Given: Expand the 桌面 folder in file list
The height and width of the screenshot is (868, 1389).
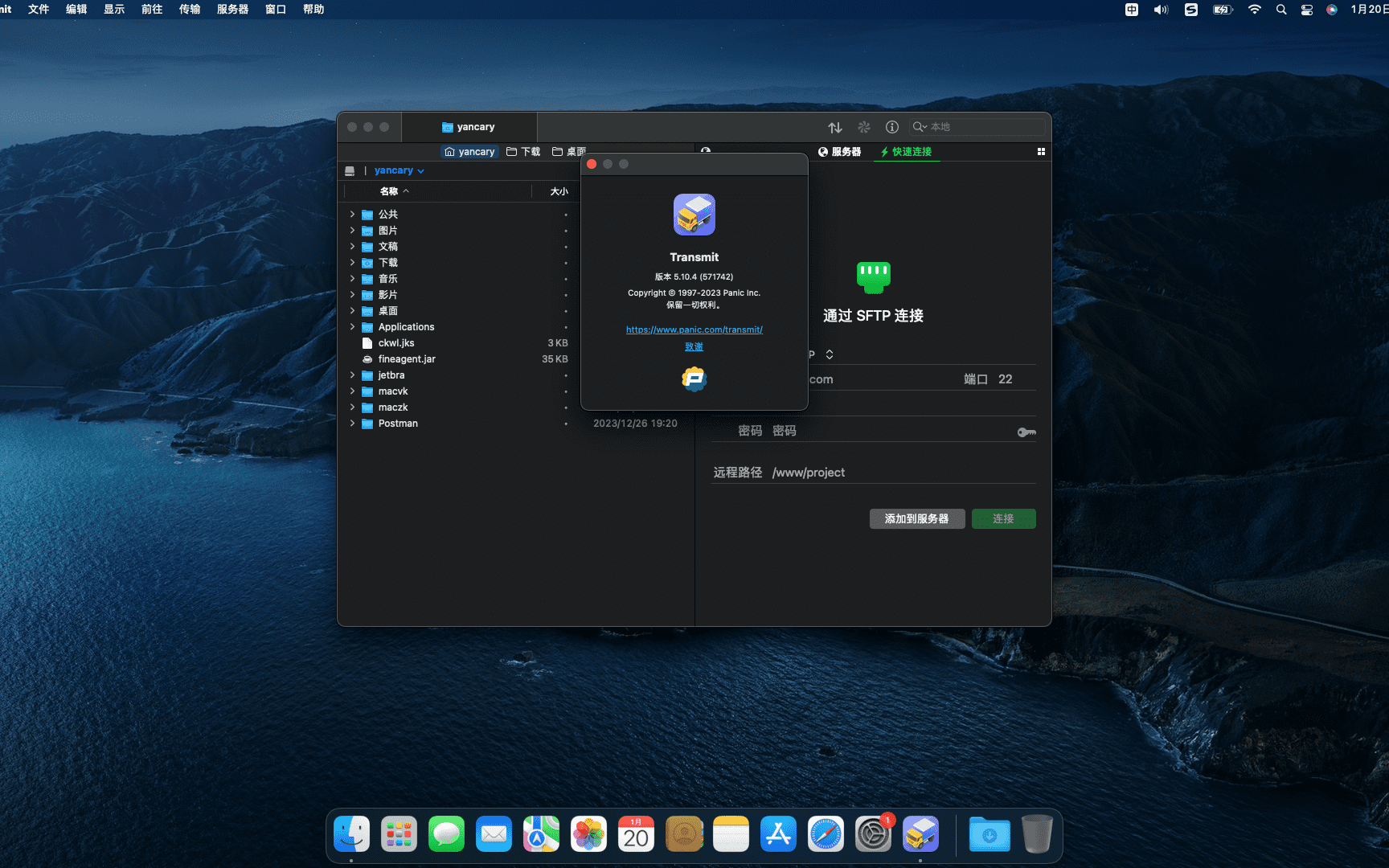Looking at the screenshot, I should pyautogui.click(x=352, y=311).
